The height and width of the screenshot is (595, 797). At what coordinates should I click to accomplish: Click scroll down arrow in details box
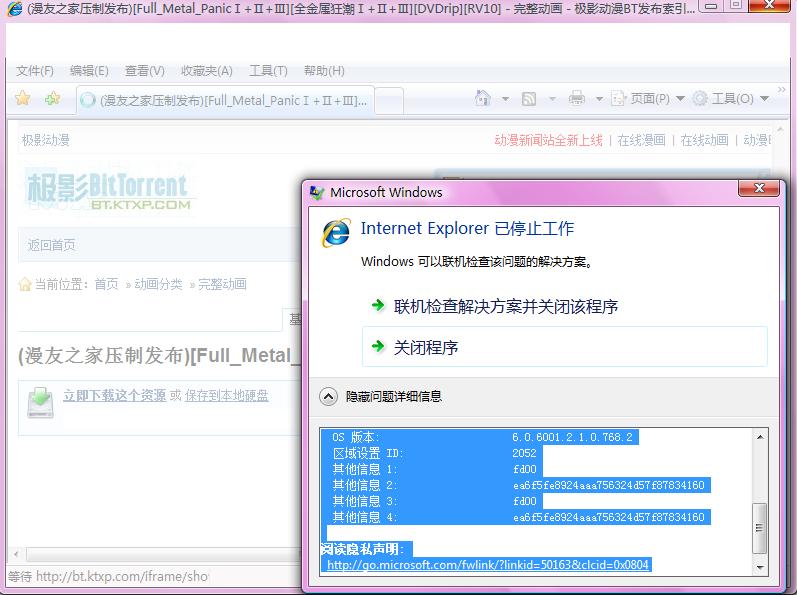click(x=760, y=567)
